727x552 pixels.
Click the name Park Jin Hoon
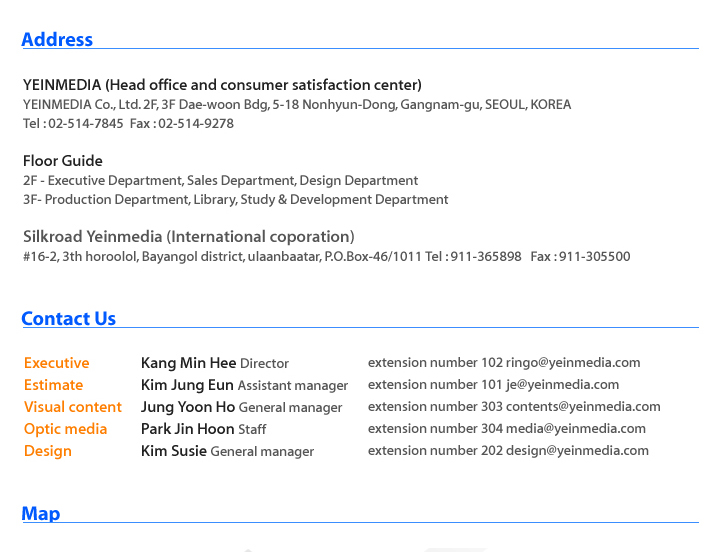tap(187, 429)
